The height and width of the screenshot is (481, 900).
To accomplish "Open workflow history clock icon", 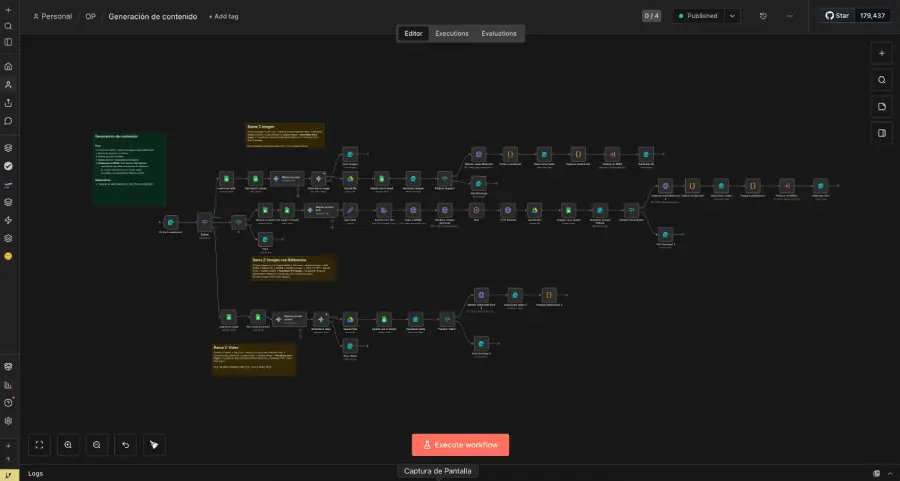I will (763, 16).
